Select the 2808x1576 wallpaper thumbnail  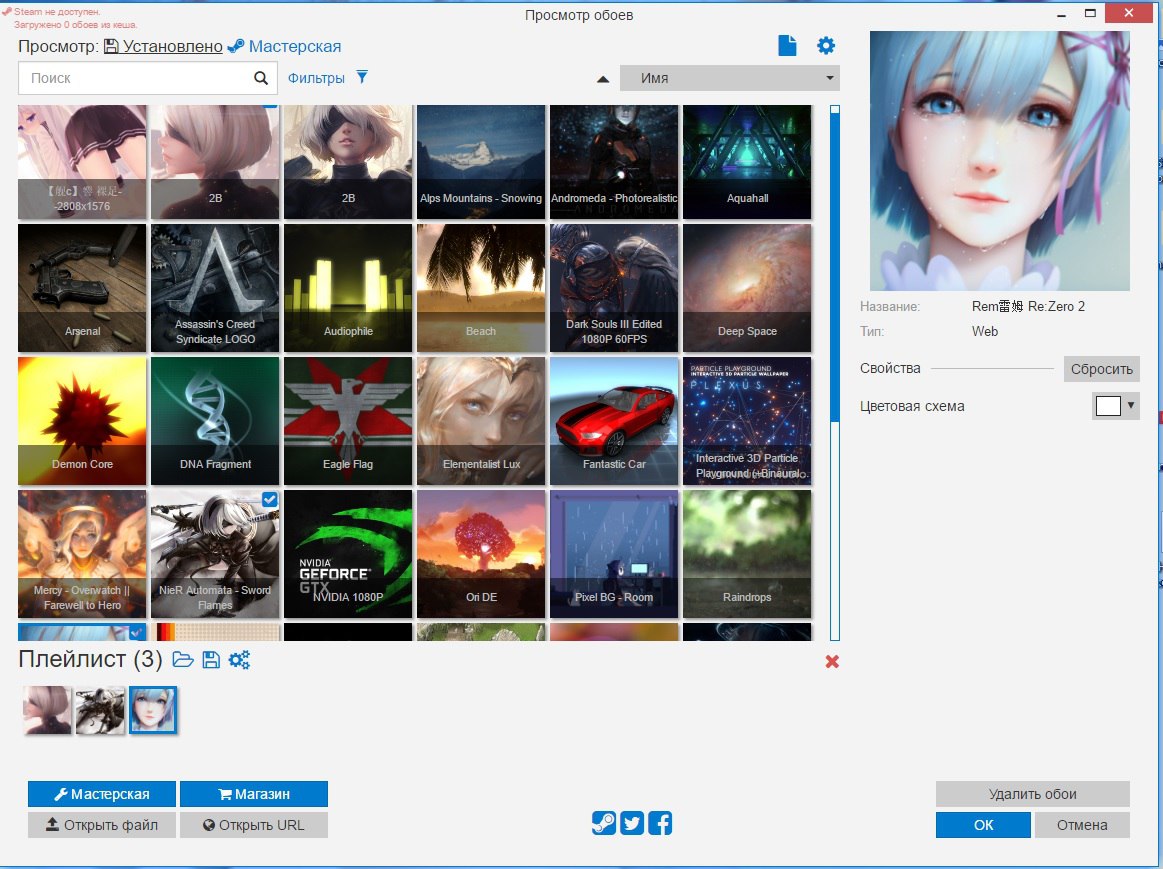click(x=82, y=162)
